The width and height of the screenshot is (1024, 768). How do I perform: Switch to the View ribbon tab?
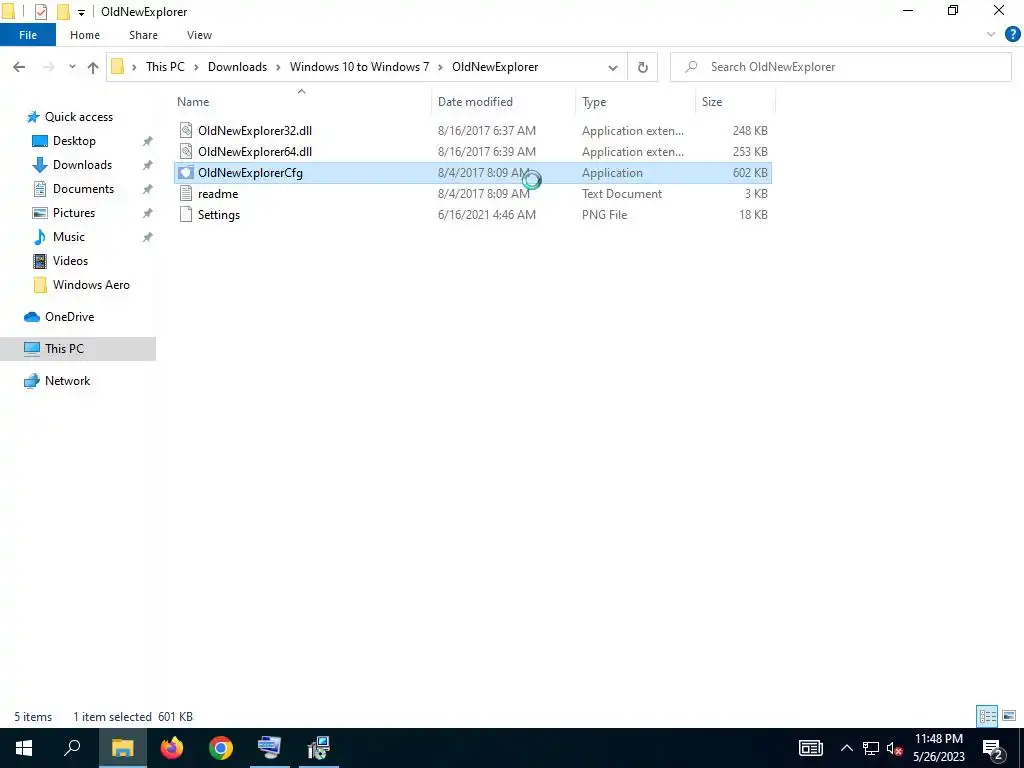tap(199, 35)
